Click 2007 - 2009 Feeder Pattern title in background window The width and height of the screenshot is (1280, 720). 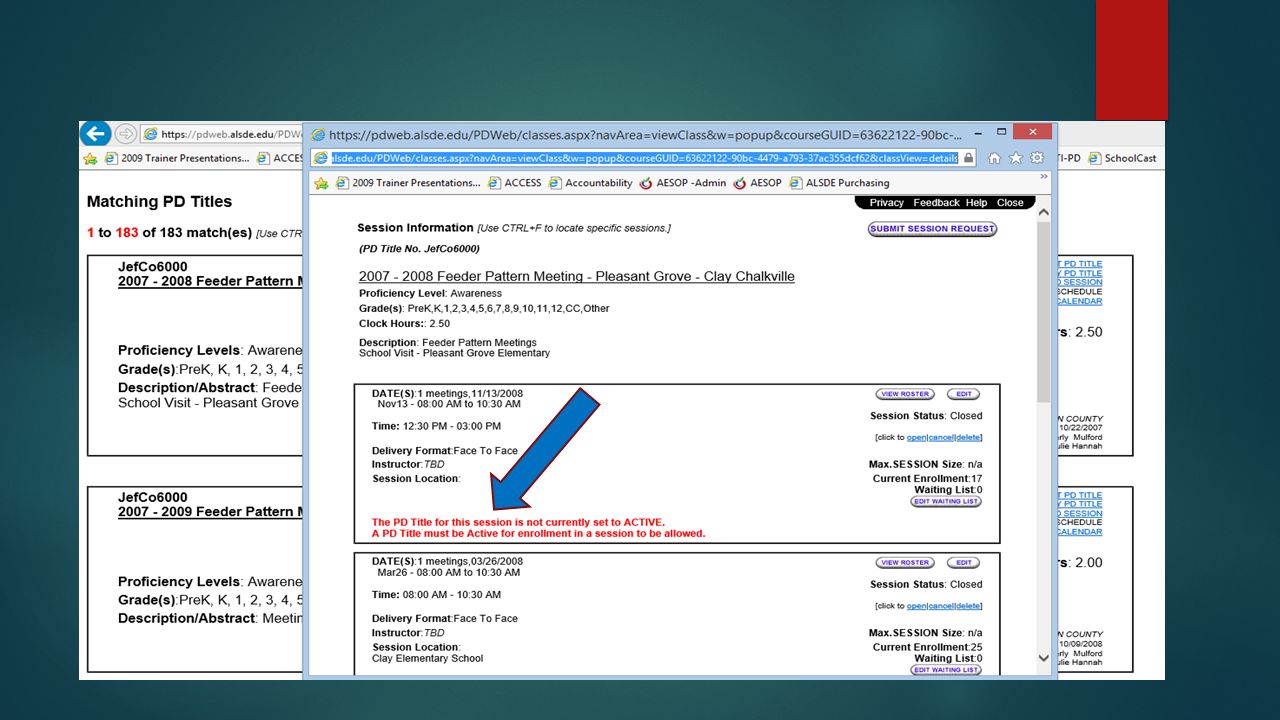(210, 512)
